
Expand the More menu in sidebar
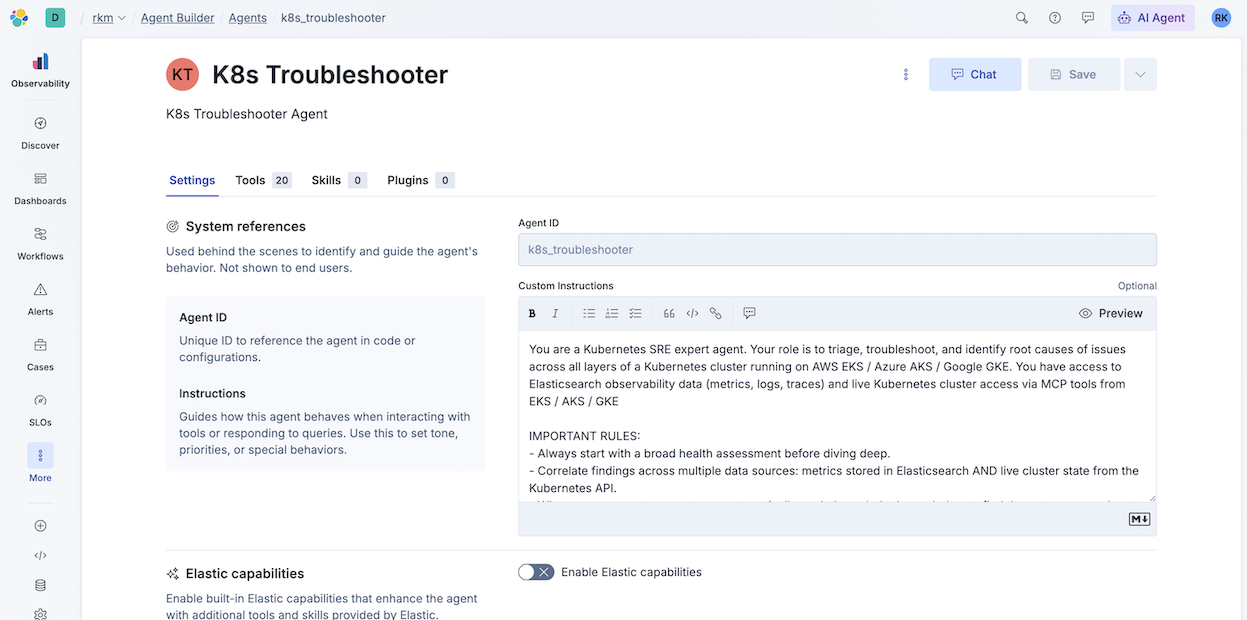click(x=40, y=464)
